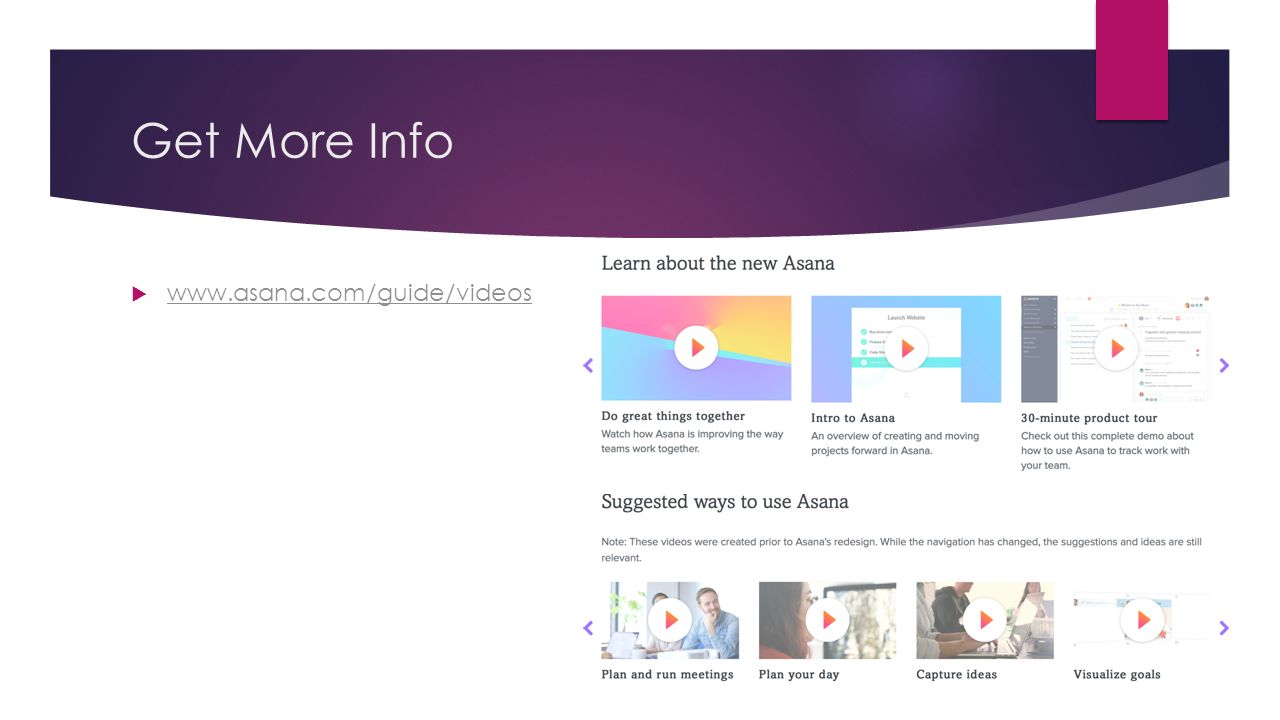Play the "Intro to Asana" video
The width and height of the screenshot is (1280, 720).
[x=906, y=348]
